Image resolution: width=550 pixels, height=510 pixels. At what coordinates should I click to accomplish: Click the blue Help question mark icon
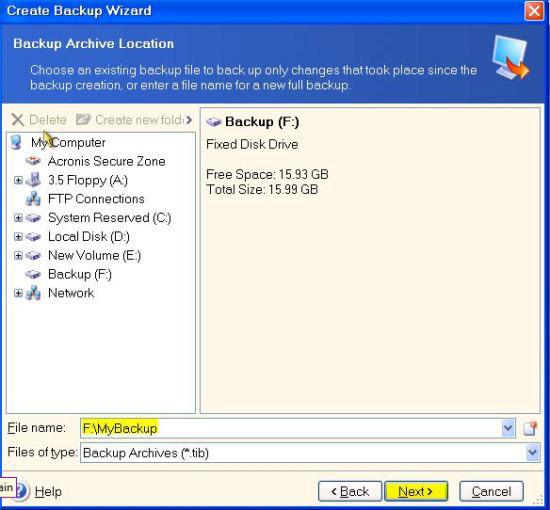click(22, 491)
